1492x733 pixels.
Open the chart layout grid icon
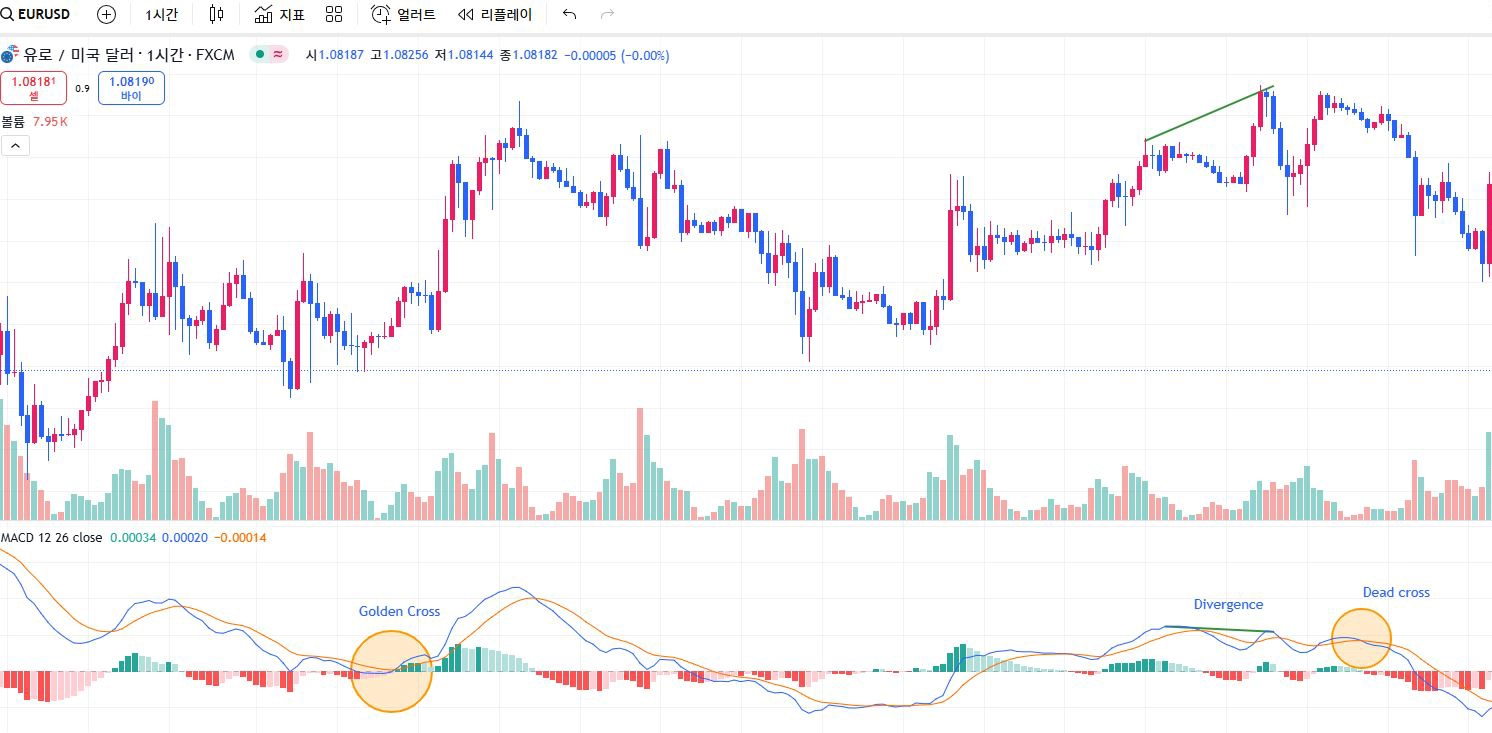333,14
